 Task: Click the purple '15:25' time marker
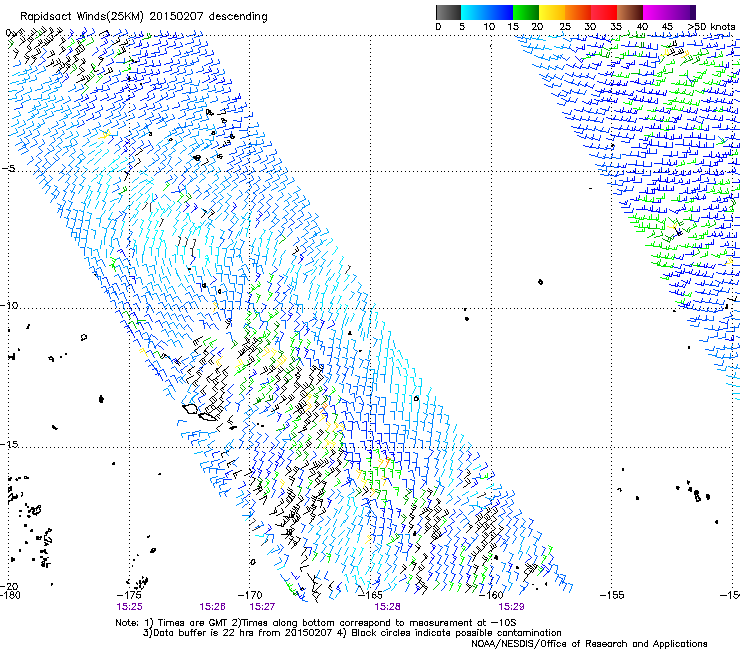(129, 607)
